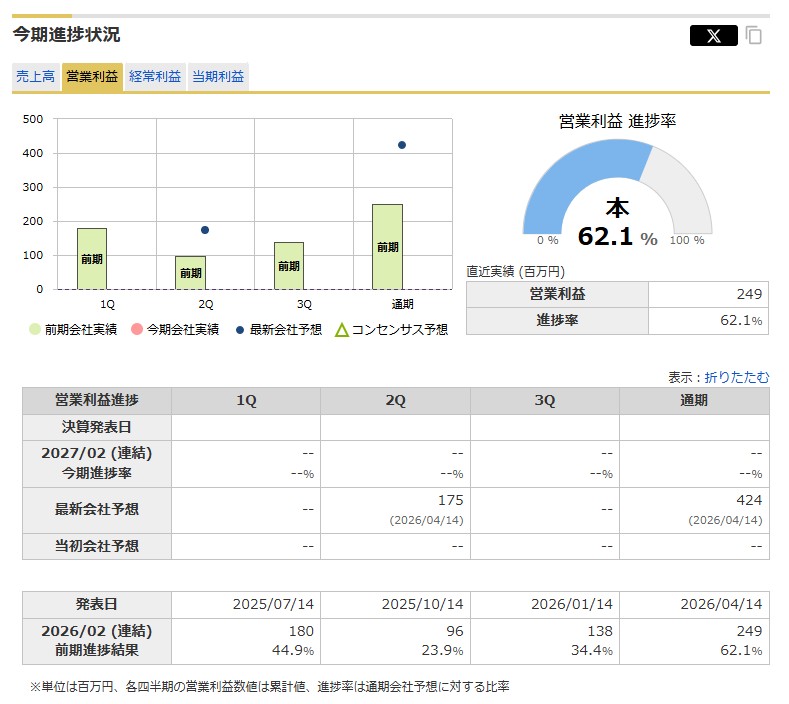The height and width of the screenshot is (704, 789).
Task: Switch to the 売上高 tab
Action: pyautogui.click(x=35, y=76)
